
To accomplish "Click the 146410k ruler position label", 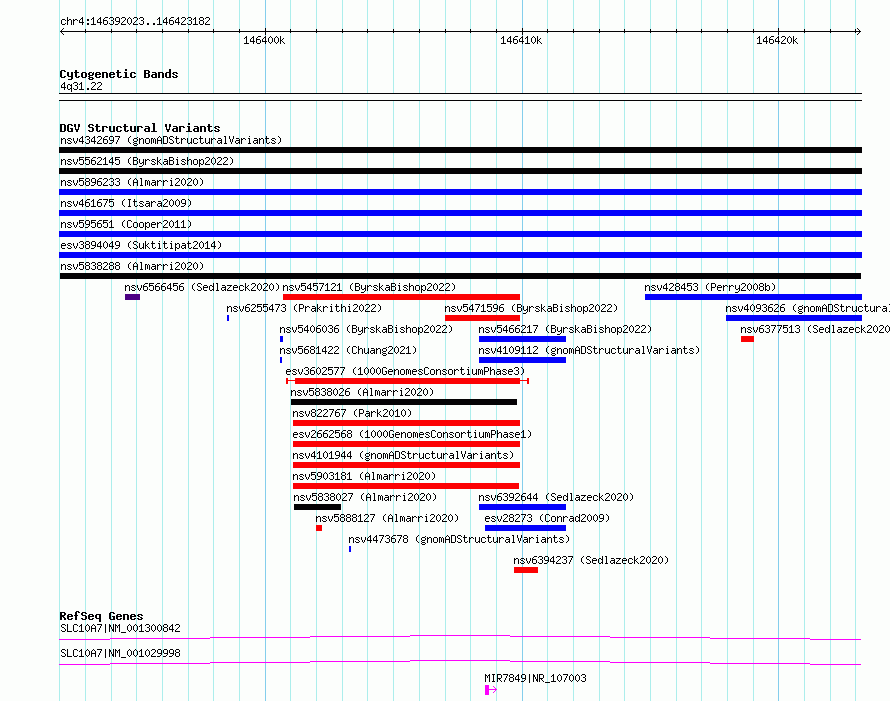I will tap(520, 40).
